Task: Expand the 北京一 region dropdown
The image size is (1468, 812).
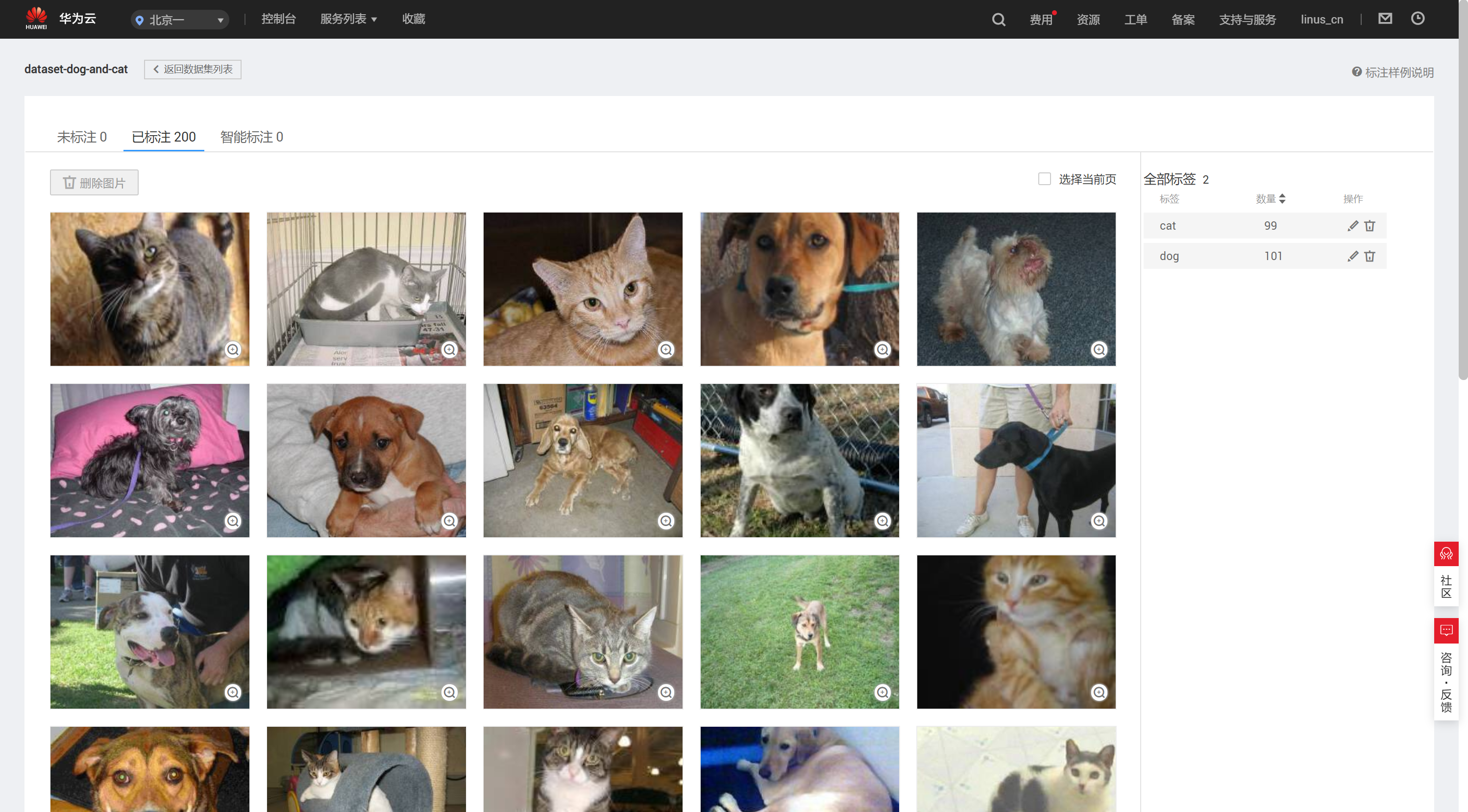Action: click(x=179, y=20)
